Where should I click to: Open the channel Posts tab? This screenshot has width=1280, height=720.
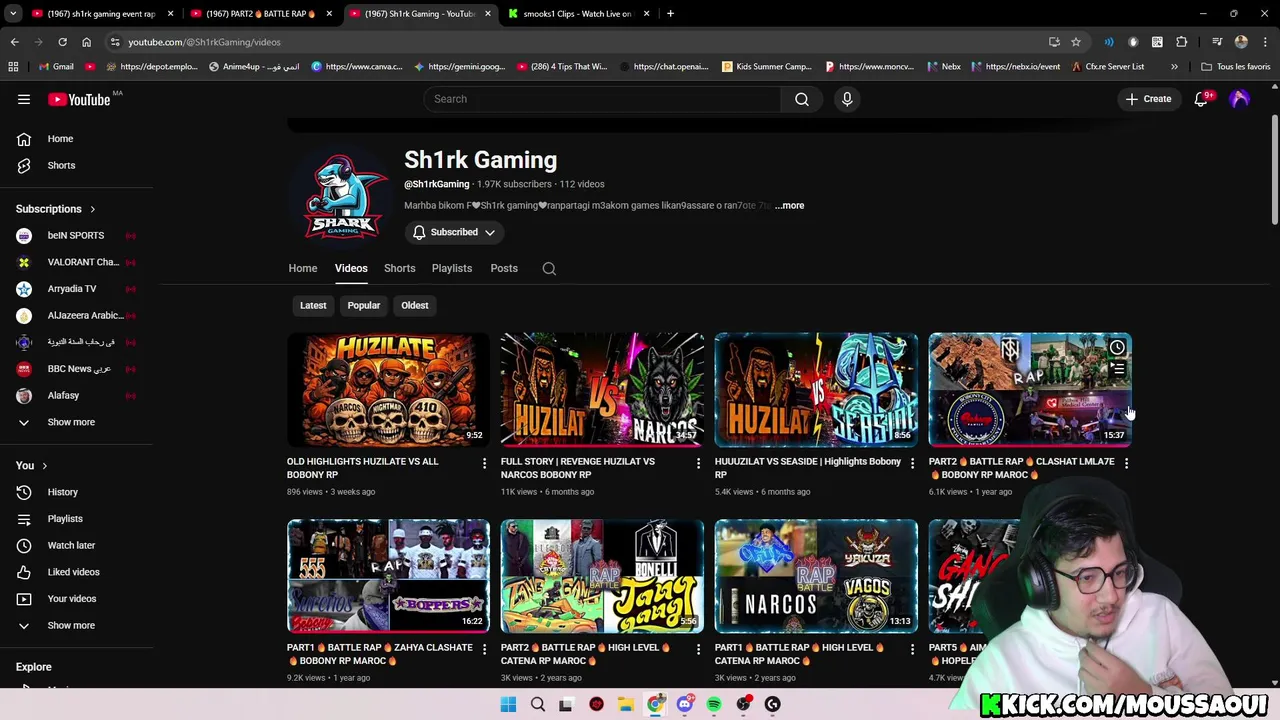click(x=504, y=268)
